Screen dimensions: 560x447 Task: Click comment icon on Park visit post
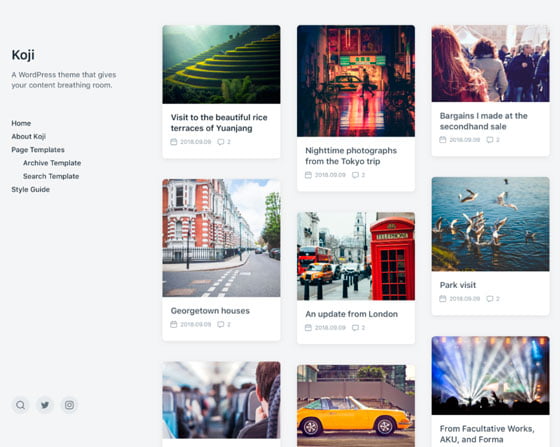click(490, 298)
